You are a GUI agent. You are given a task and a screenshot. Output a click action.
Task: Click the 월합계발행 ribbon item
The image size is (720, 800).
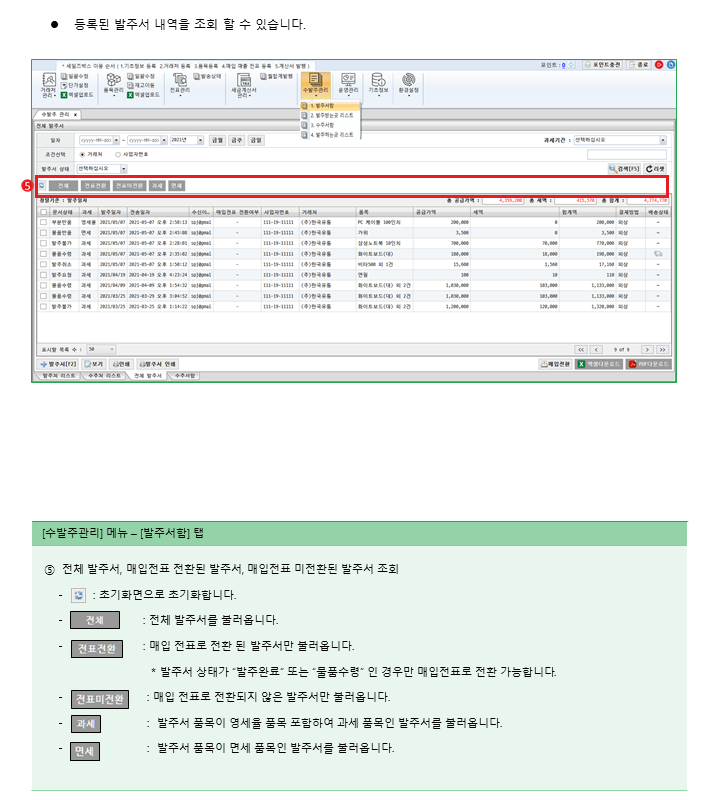click(277, 77)
